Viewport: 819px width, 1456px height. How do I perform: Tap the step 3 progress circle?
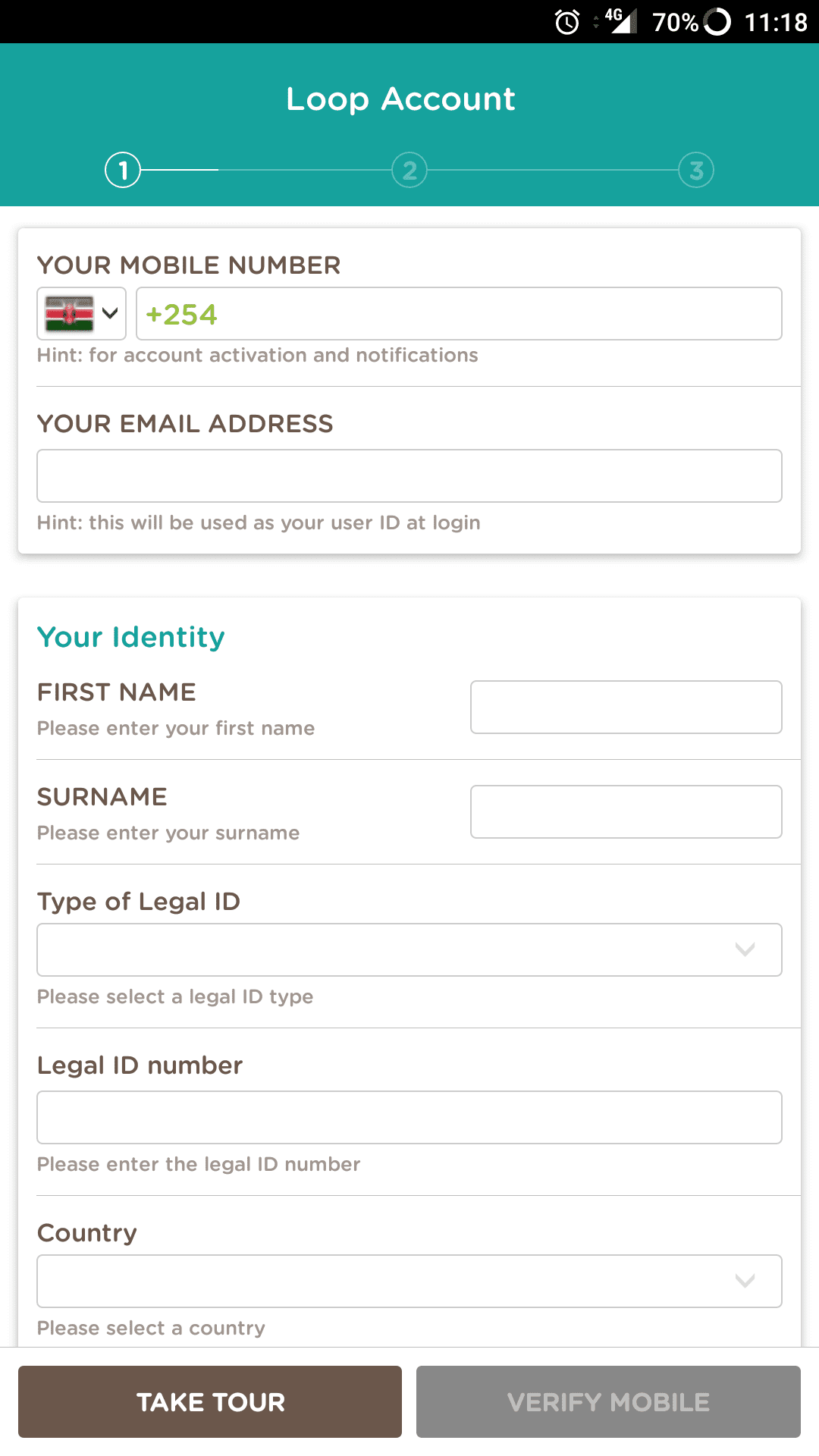(x=696, y=170)
